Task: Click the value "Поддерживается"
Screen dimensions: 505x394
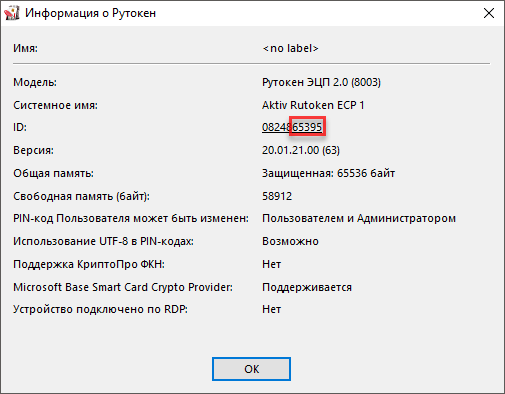Action: pyautogui.click(x=307, y=287)
